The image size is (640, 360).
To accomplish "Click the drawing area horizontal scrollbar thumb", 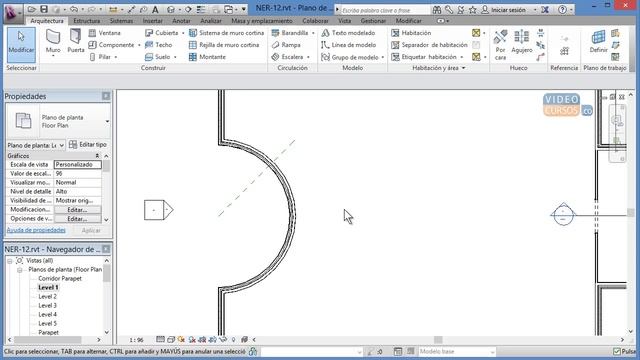I will (x=438, y=340).
